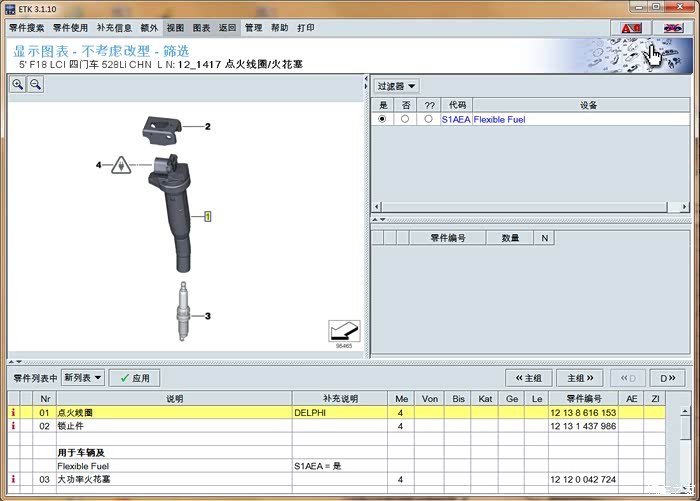Click the info icon on row 01

click(13, 413)
